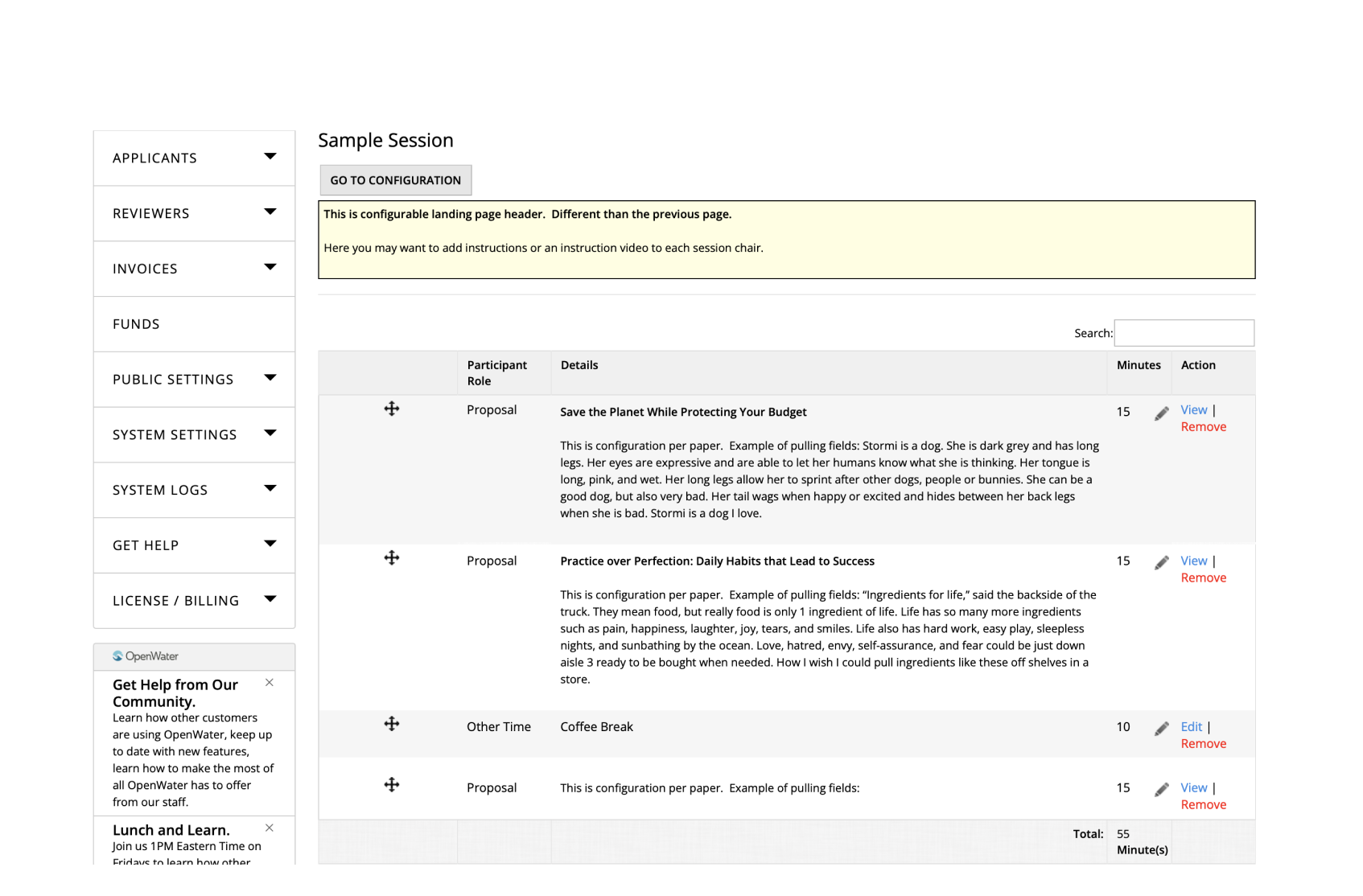Click the move handle on the last Proposal row

coord(391,785)
